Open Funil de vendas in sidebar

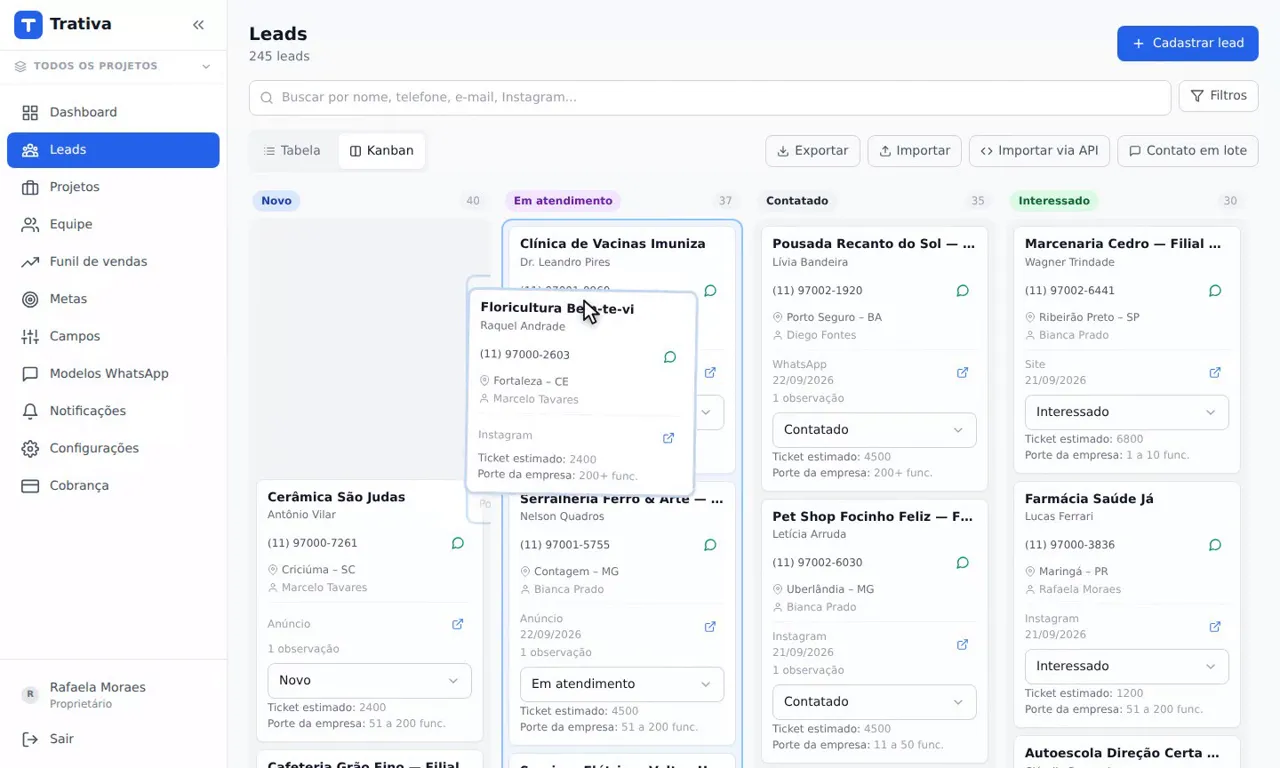pos(113,262)
